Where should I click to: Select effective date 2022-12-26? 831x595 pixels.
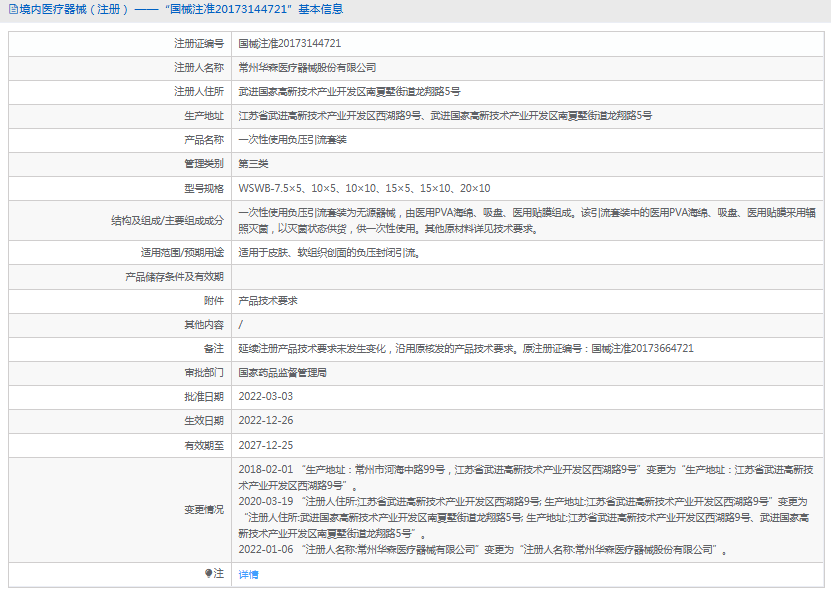pyautogui.click(x=266, y=421)
